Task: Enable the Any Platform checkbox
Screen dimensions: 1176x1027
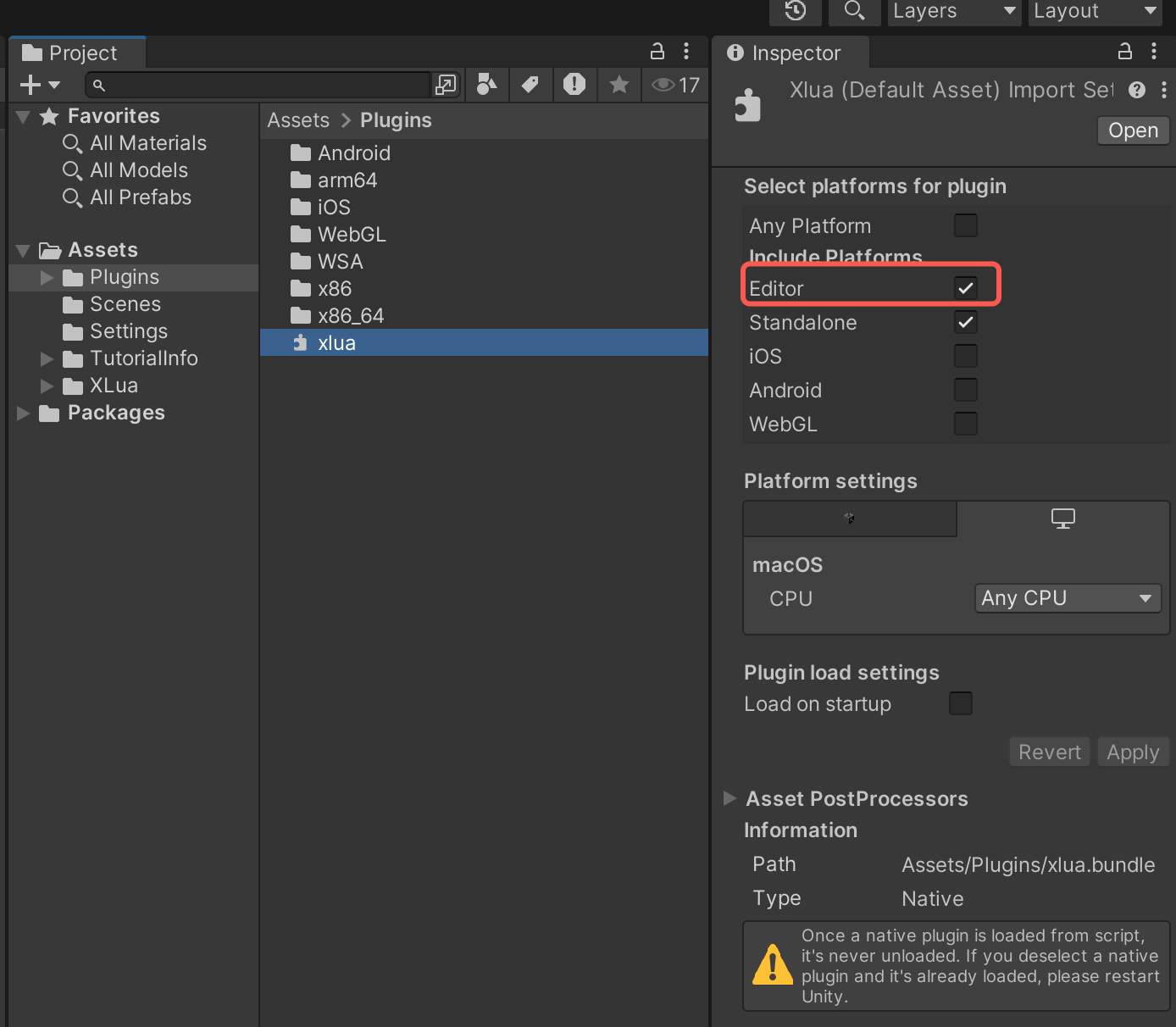Action: [x=966, y=225]
